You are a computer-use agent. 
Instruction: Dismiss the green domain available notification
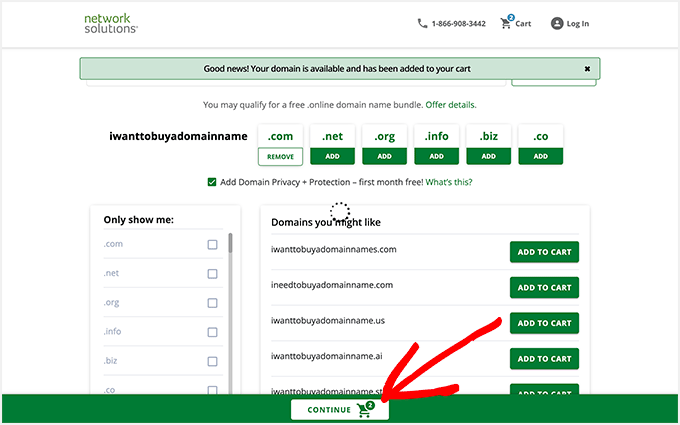(587, 69)
